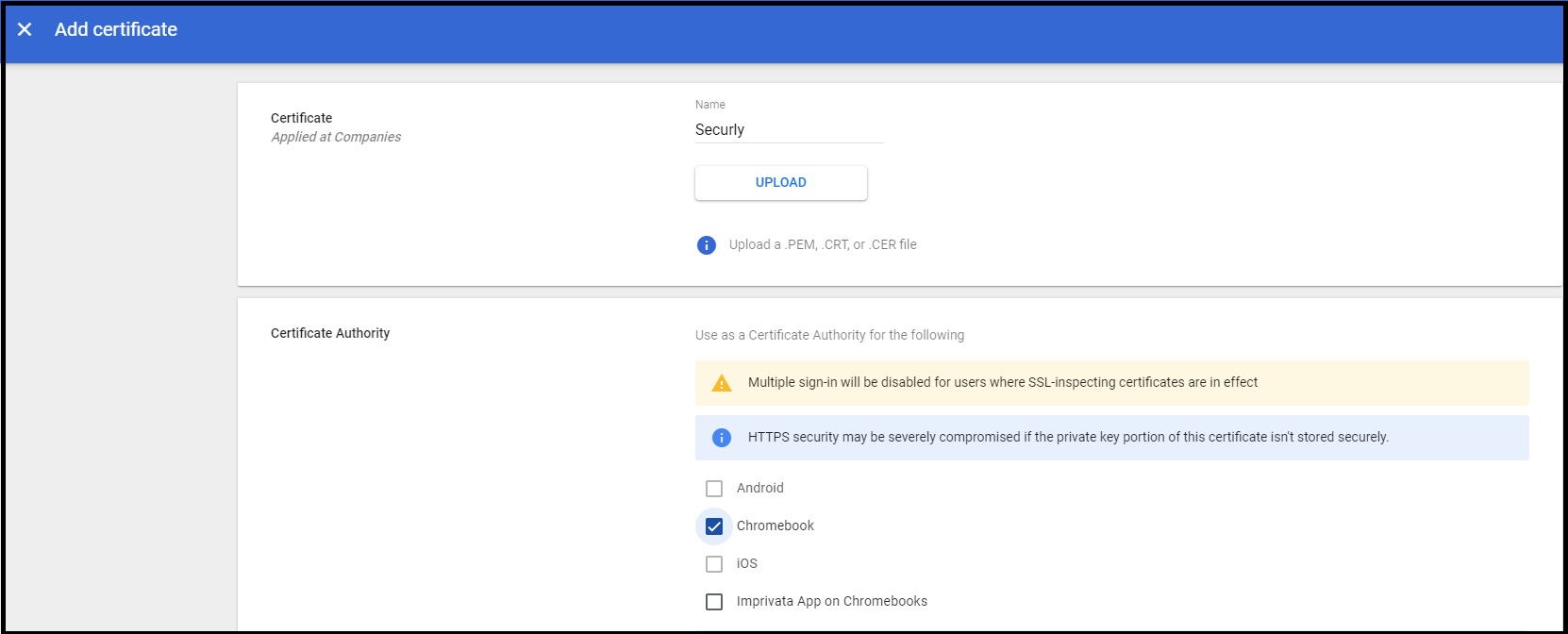Enable the Android checkbox

pyautogui.click(x=714, y=489)
